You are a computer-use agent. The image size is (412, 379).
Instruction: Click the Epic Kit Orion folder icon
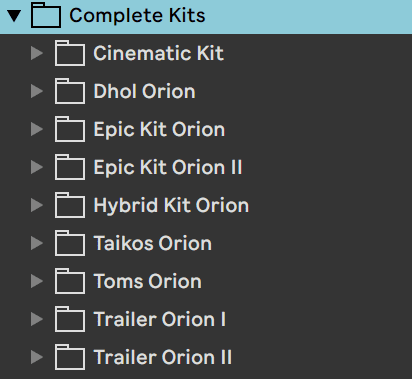[x=70, y=129]
